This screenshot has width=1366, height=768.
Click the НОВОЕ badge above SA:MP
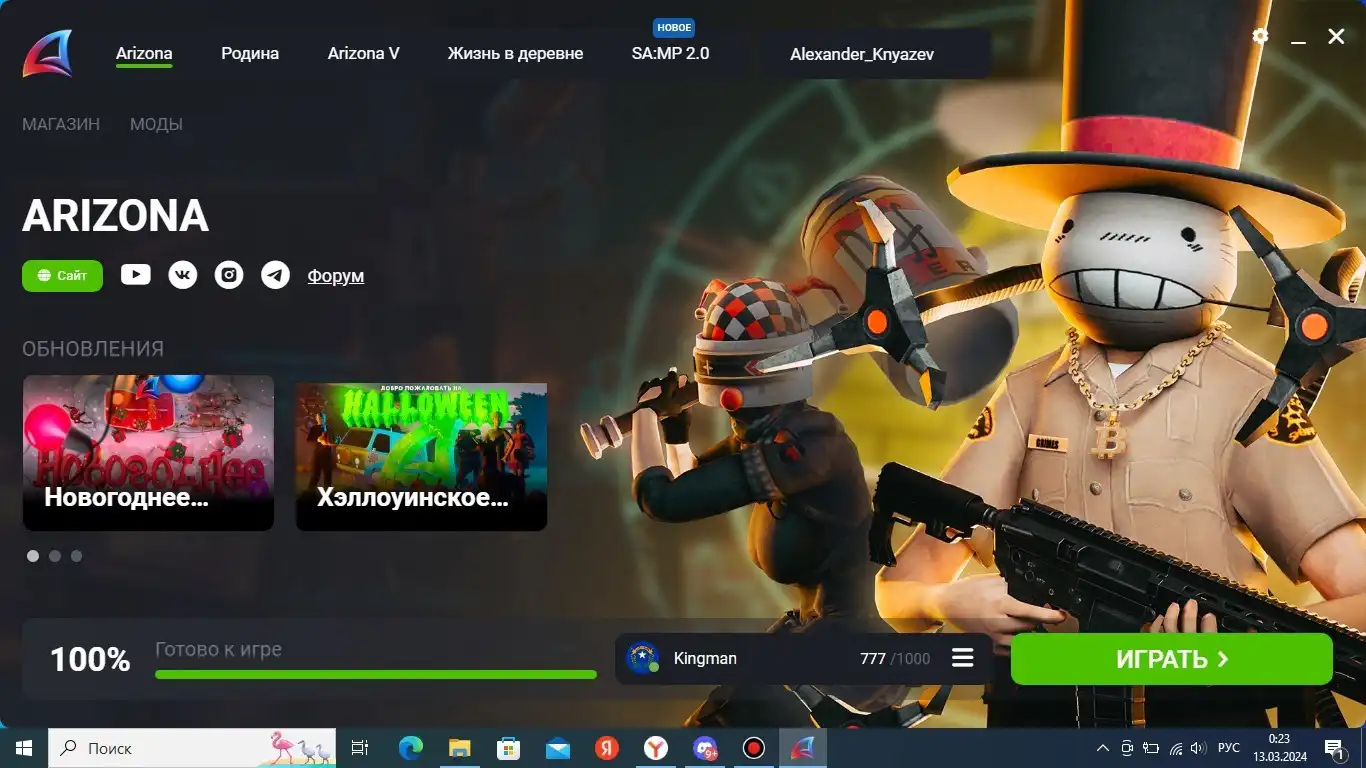(674, 28)
